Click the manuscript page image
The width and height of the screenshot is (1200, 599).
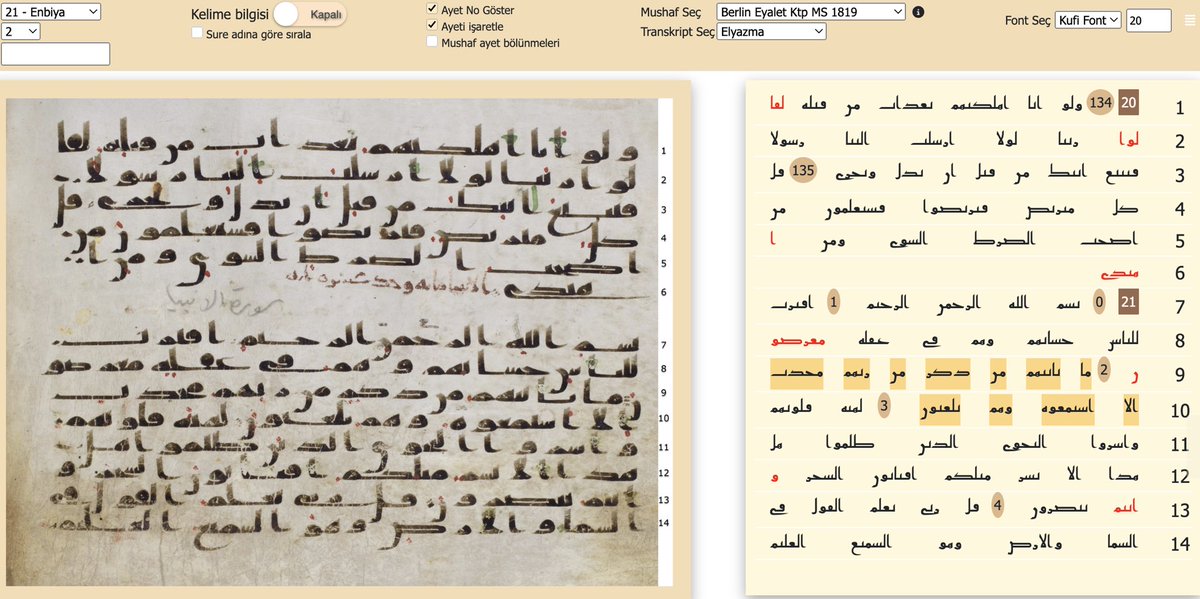click(332, 342)
